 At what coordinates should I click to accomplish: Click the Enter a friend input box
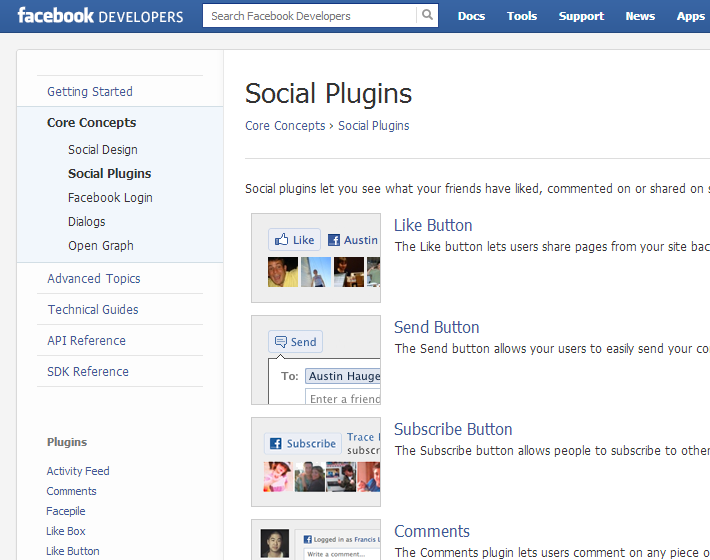coord(343,397)
